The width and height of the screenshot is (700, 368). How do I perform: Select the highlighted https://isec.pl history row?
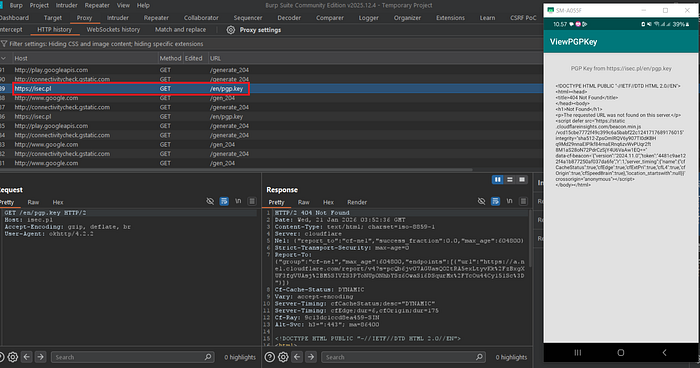[x=271, y=88]
